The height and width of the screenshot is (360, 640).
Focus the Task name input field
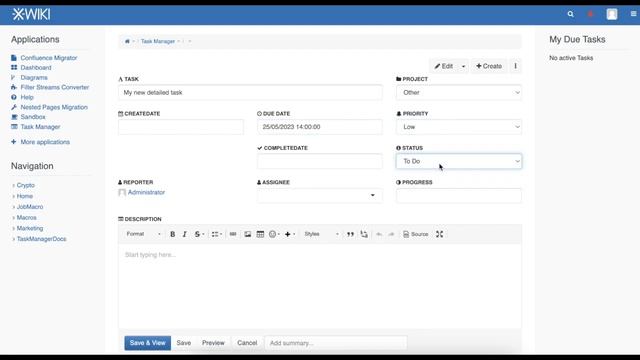coord(250,93)
